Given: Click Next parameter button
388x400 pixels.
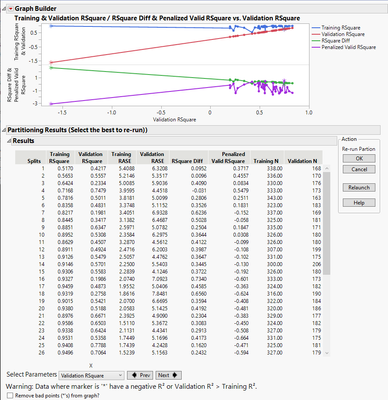Looking at the screenshot, I should [168, 375].
